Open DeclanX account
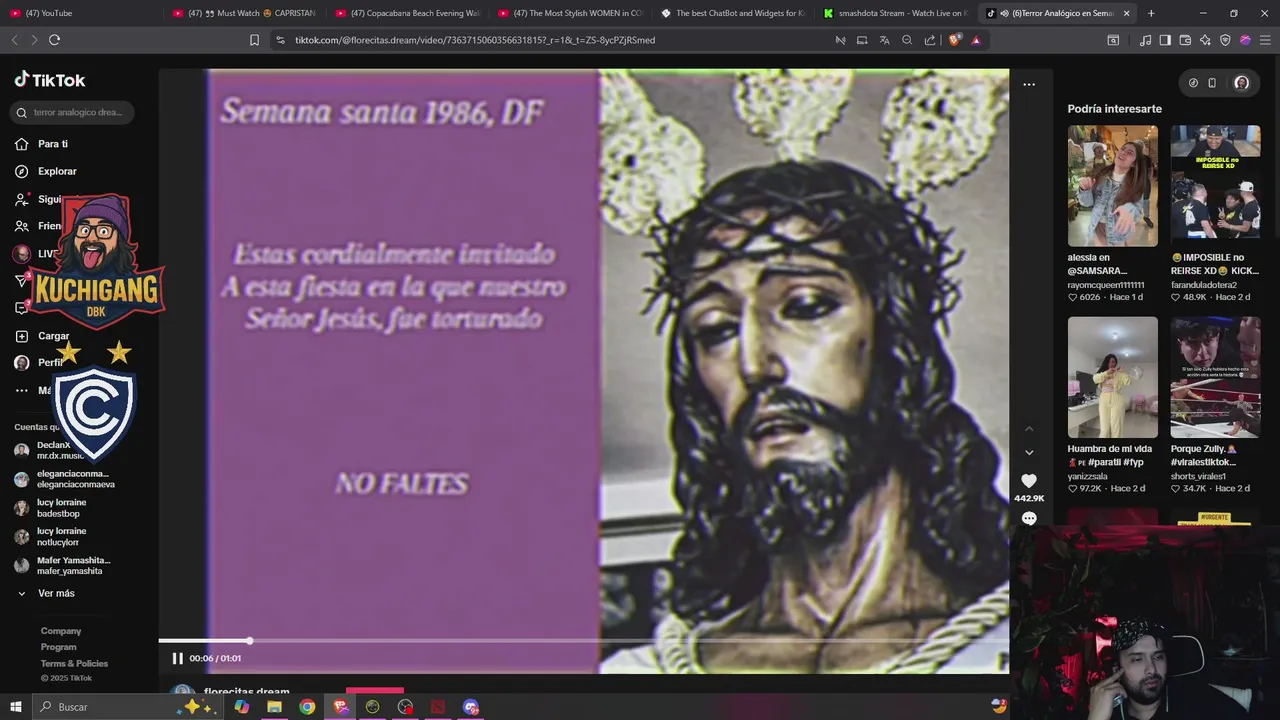 tap(50, 450)
